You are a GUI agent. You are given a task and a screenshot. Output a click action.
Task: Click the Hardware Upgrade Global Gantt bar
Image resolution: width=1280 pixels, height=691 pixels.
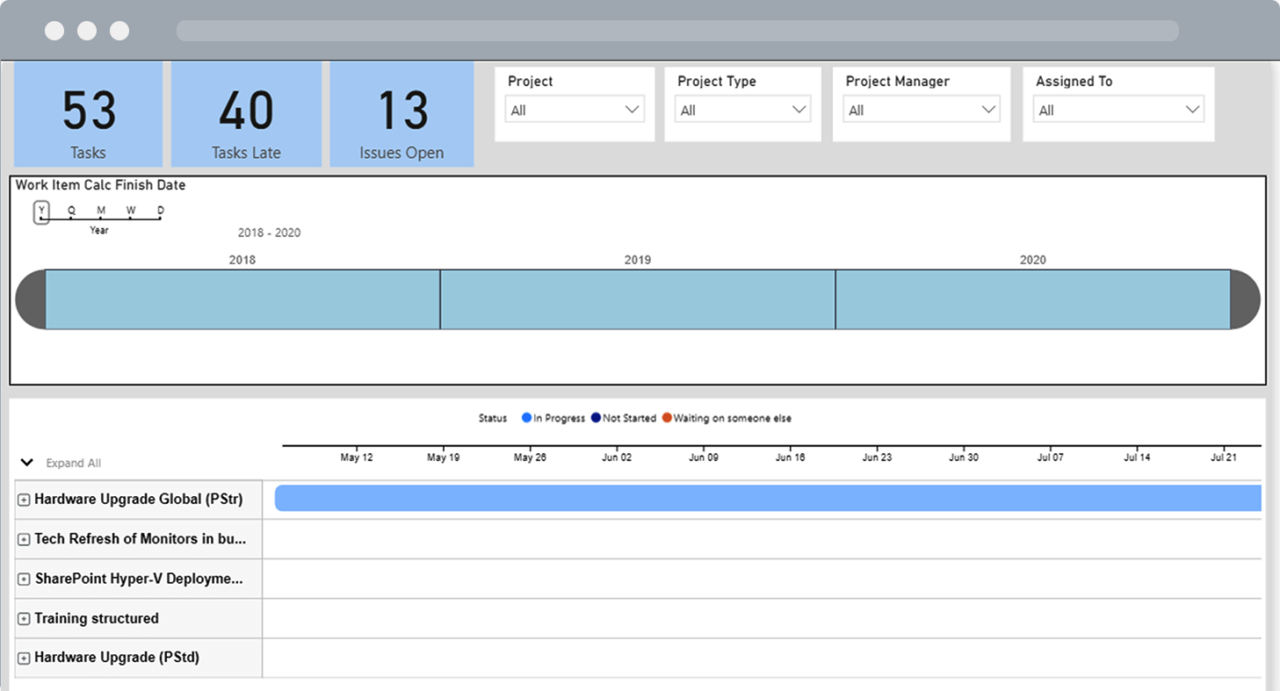coord(768,498)
